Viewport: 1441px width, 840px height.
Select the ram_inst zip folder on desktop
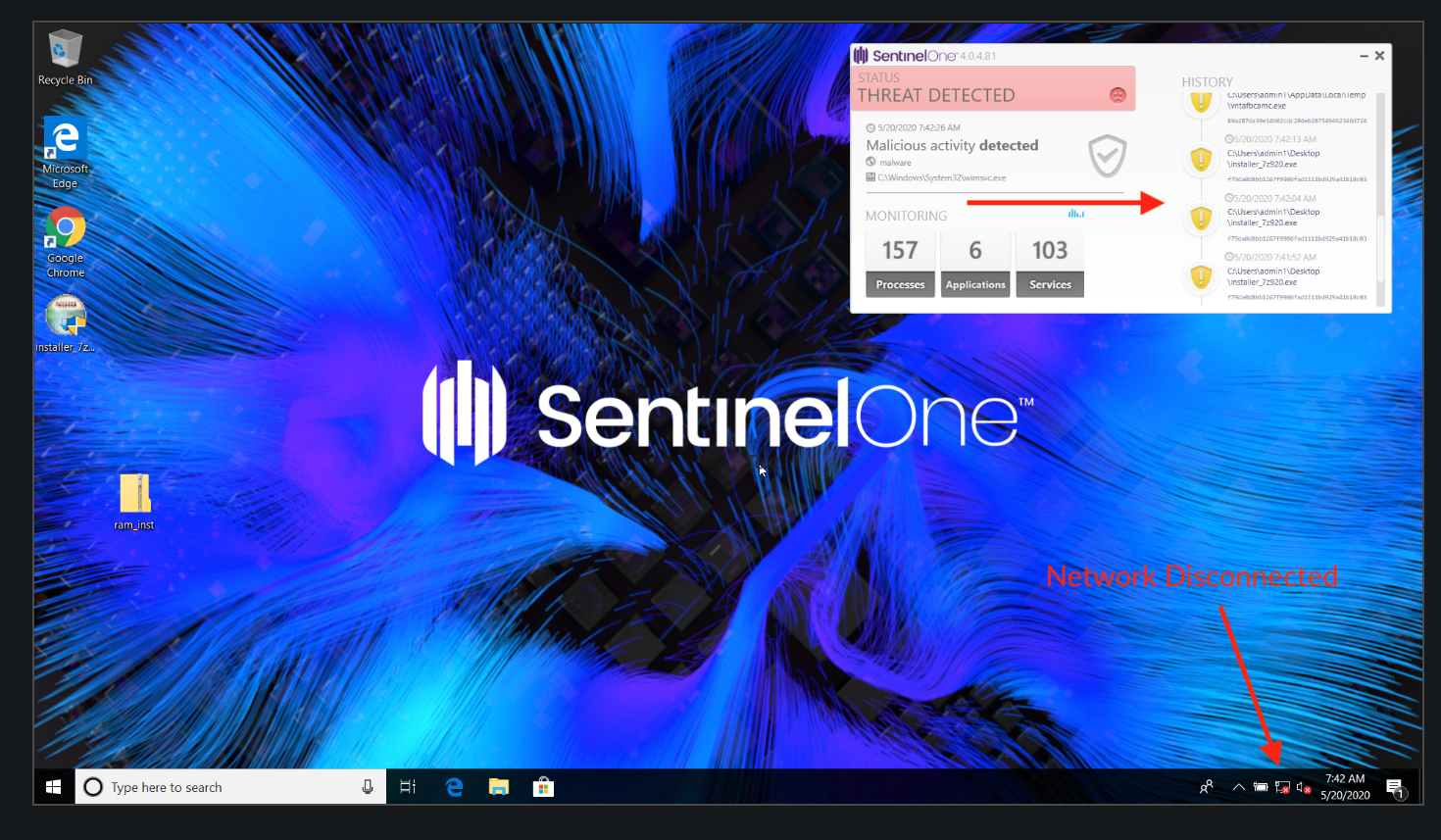click(x=134, y=501)
